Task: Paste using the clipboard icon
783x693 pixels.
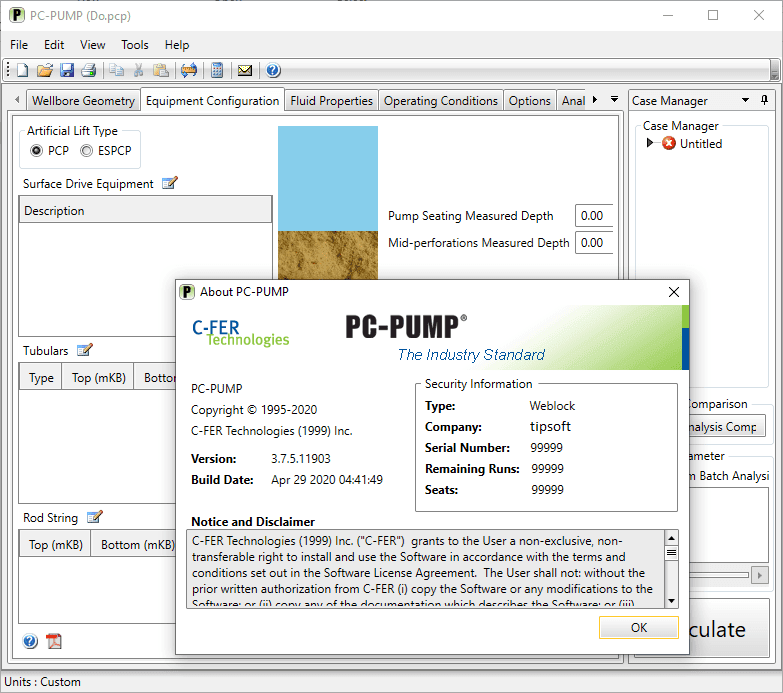Action: point(161,70)
